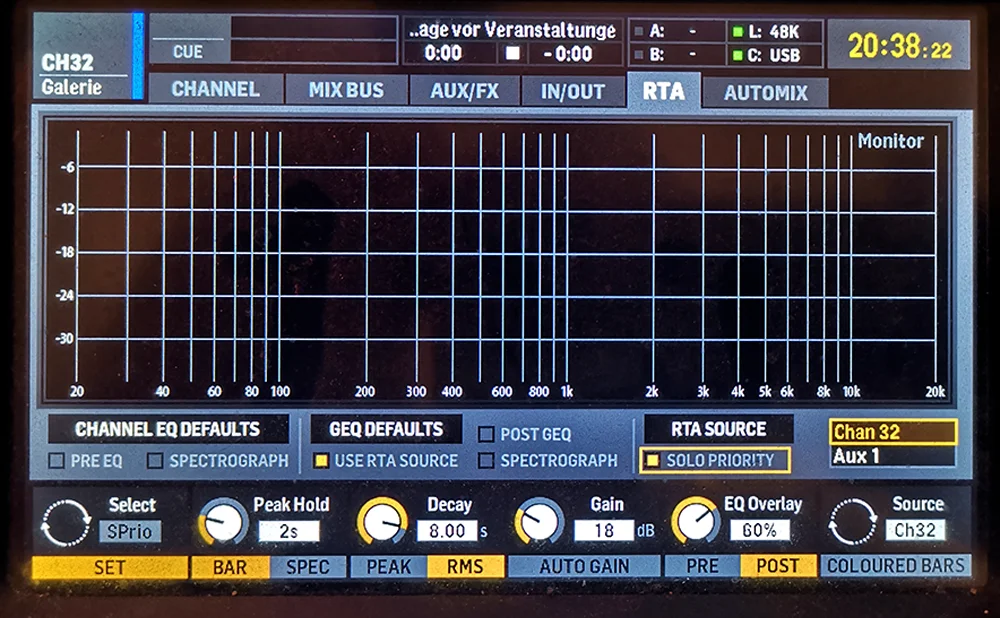Viewport: 1000px width, 618px height.
Task: Switch to the AUTOMIX tab
Action: [767, 91]
